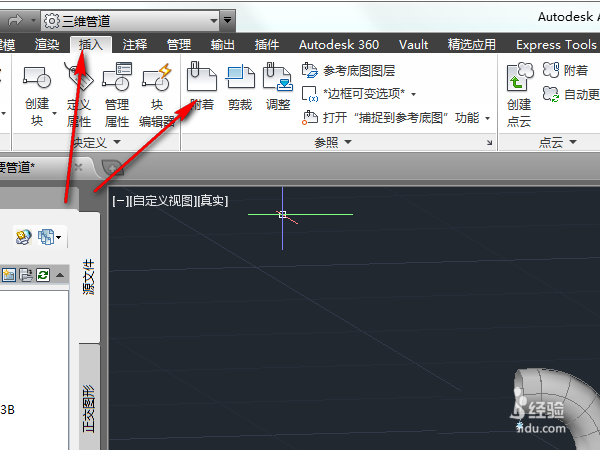Expand the 创建块 dropdown arrow
The height and width of the screenshot is (450, 600).
[x=54, y=113]
